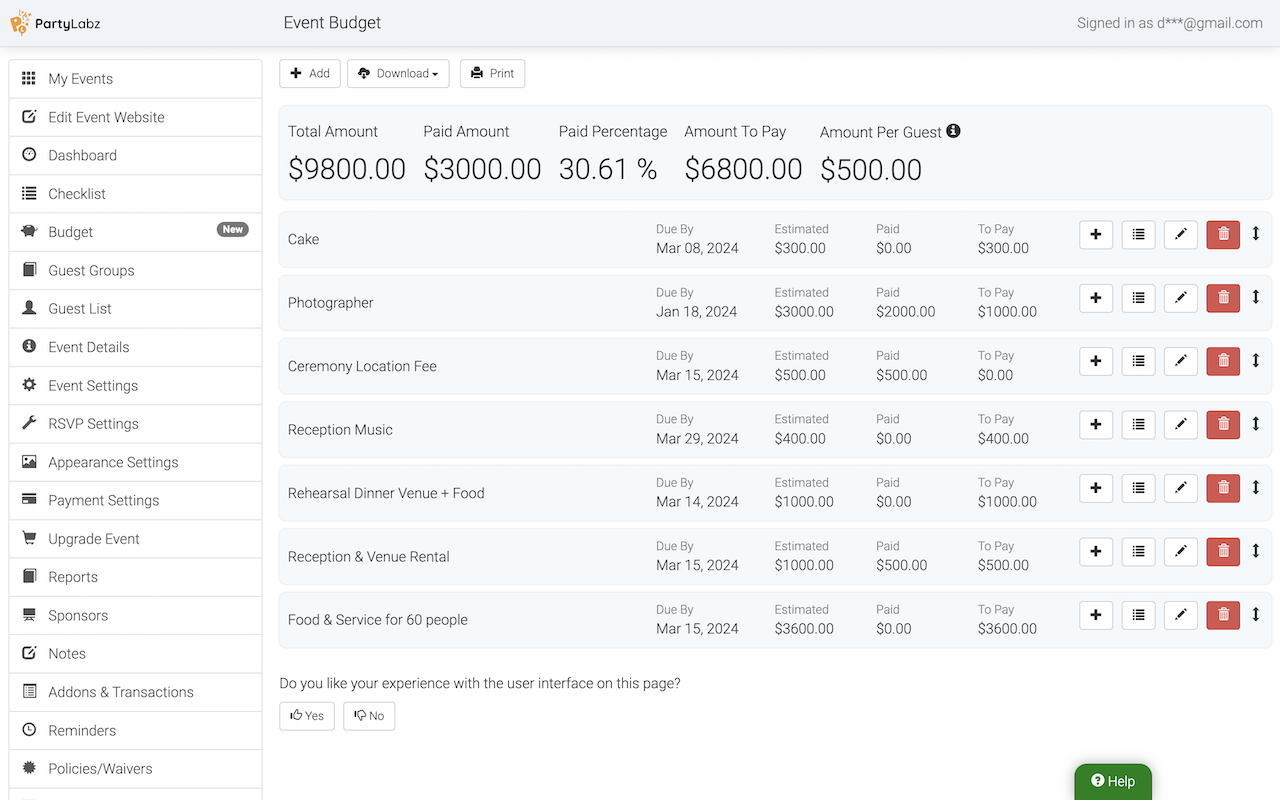
Task: Open My Events in sidebar
Action: [x=135, y=79]
